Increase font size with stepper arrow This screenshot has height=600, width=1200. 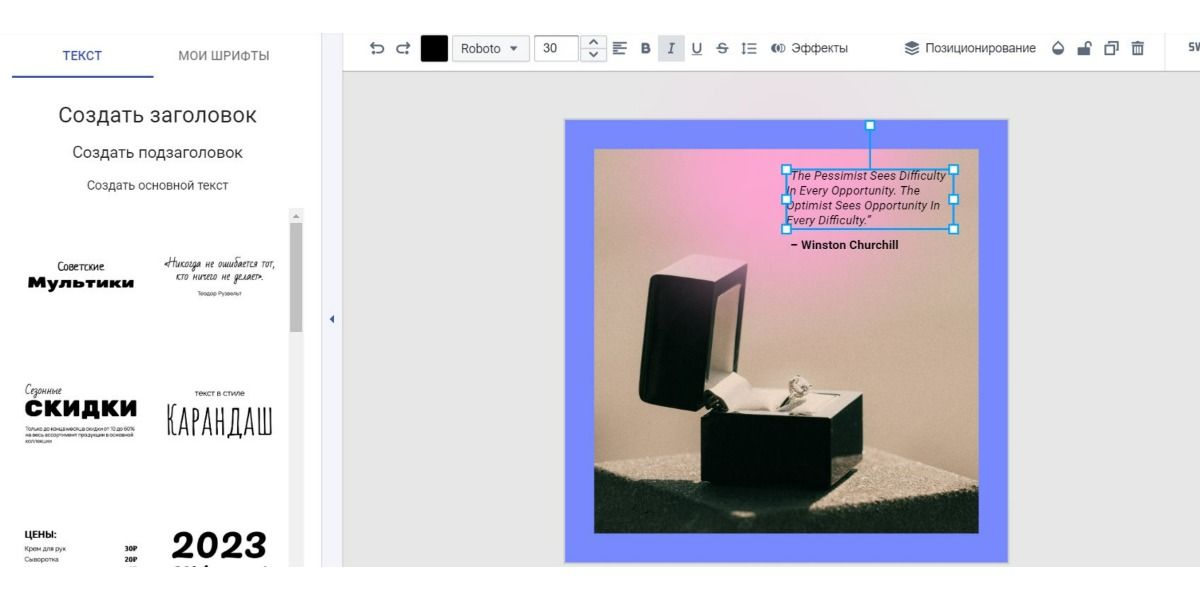point(593,42)
